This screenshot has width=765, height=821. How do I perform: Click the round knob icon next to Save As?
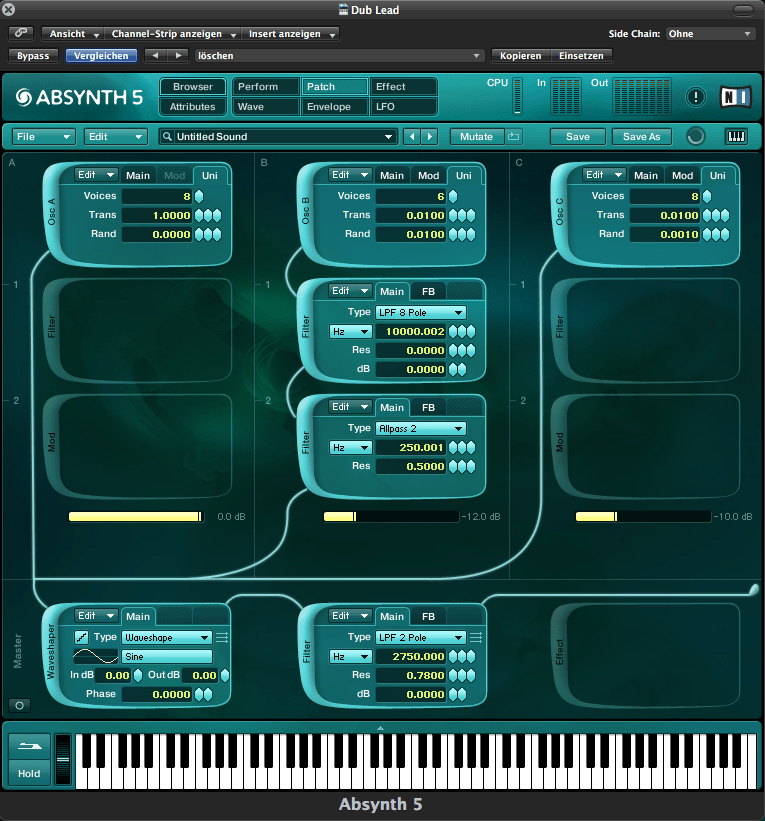[696, 136]
